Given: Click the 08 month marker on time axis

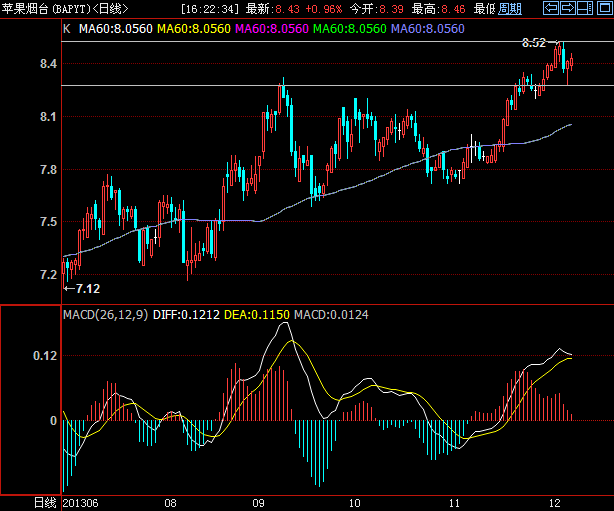Looking at the screenshot, I should pos(170,503).
